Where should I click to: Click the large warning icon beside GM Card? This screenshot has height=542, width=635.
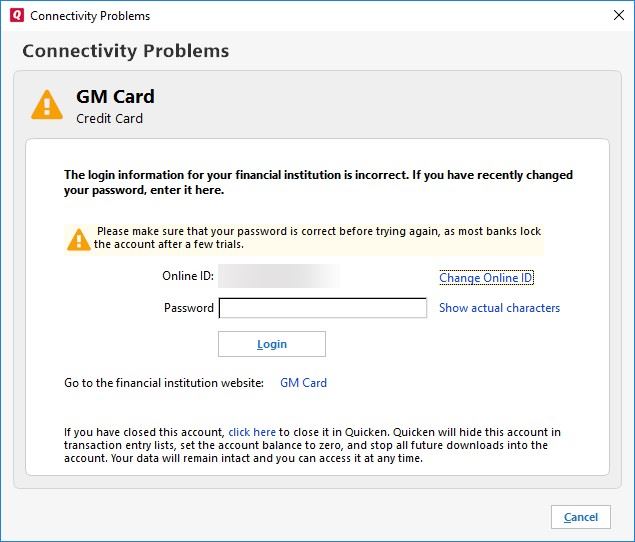click(x=47, y=105)
